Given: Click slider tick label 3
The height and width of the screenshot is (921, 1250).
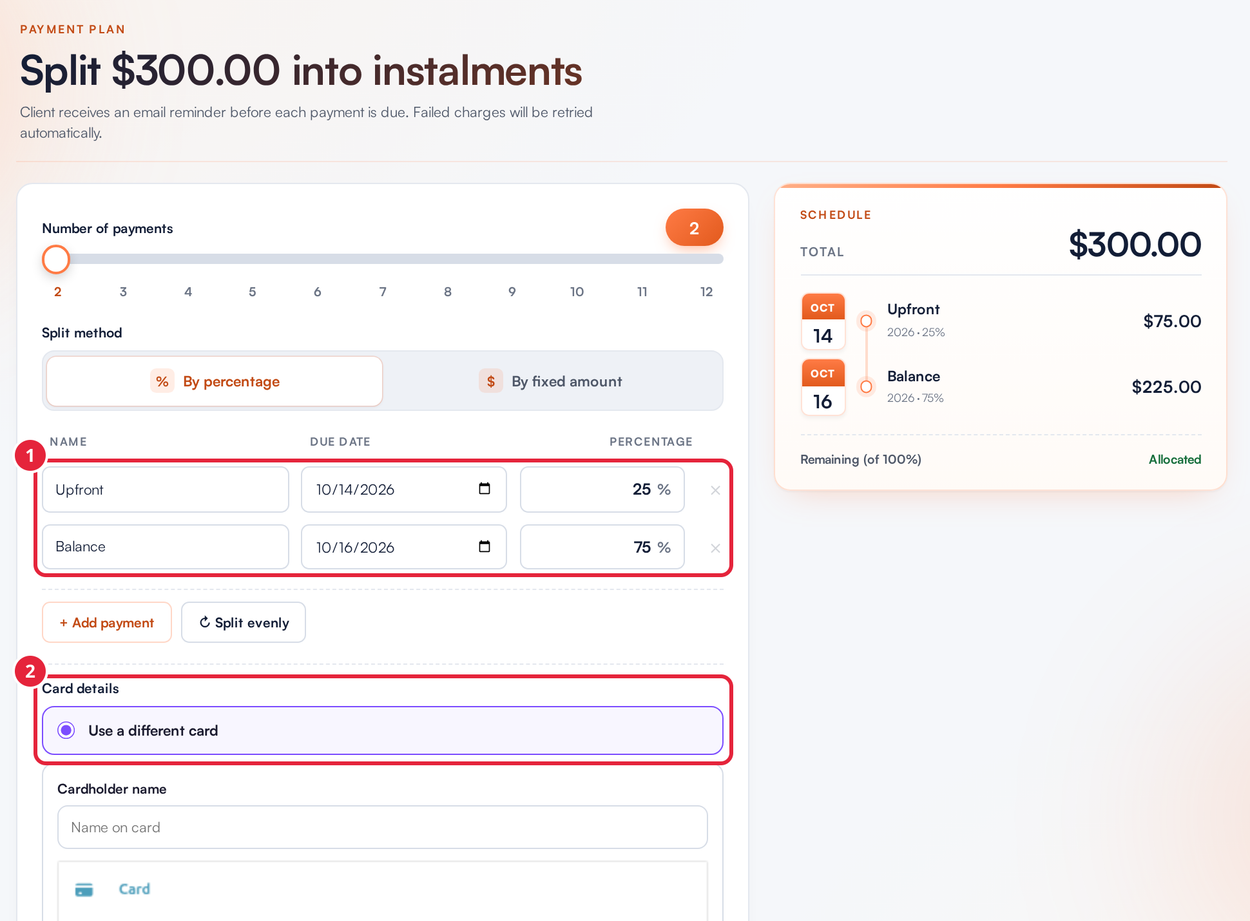Looking at the screenshot, I should pyautogui.click(x=123, y=292).
